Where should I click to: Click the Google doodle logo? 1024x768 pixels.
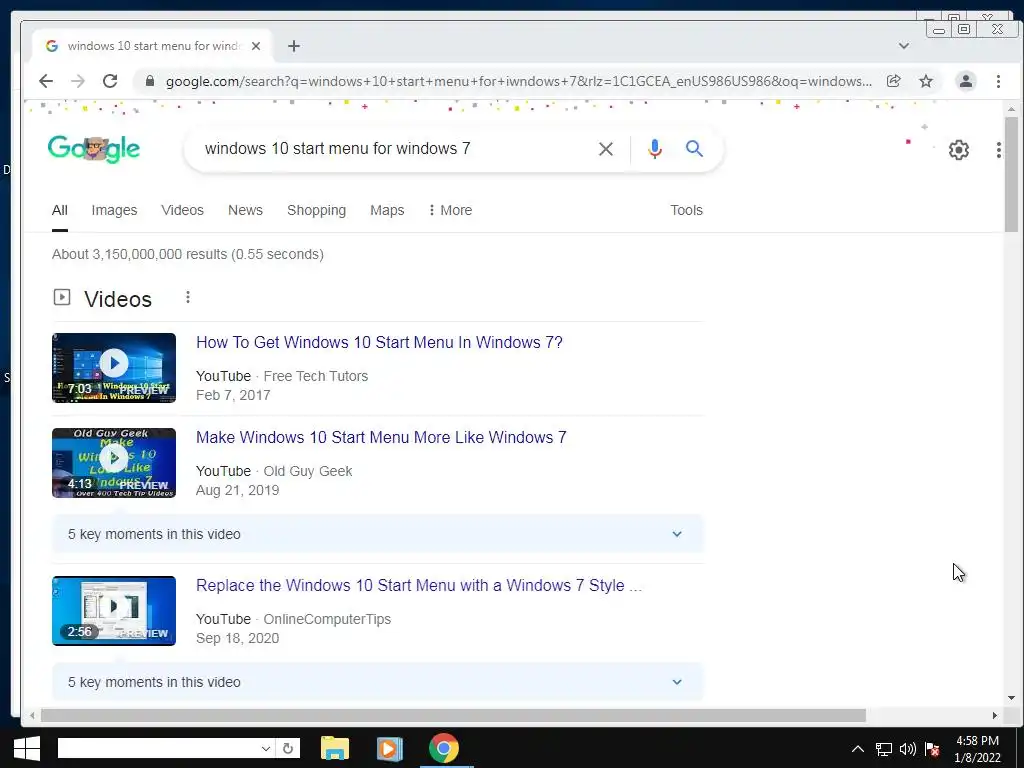(x=94, y=149)
